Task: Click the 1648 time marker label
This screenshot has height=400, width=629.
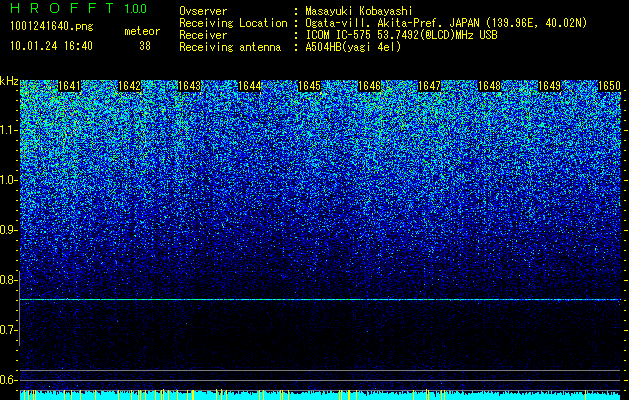Action: tap(489, 86)
